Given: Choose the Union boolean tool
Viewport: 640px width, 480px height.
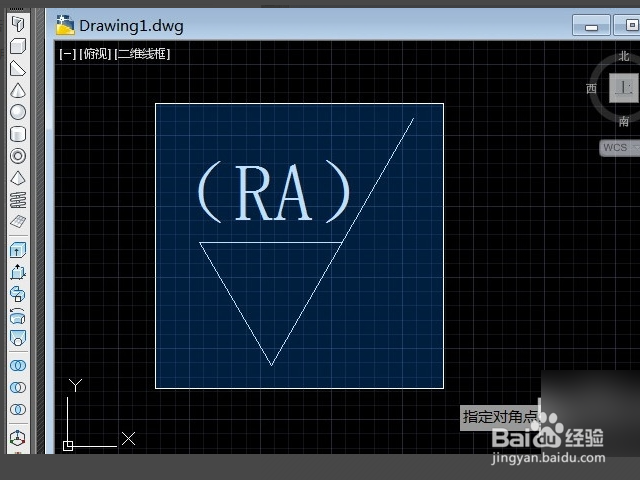Looking at the screenshot, I should tap(18, 365).
